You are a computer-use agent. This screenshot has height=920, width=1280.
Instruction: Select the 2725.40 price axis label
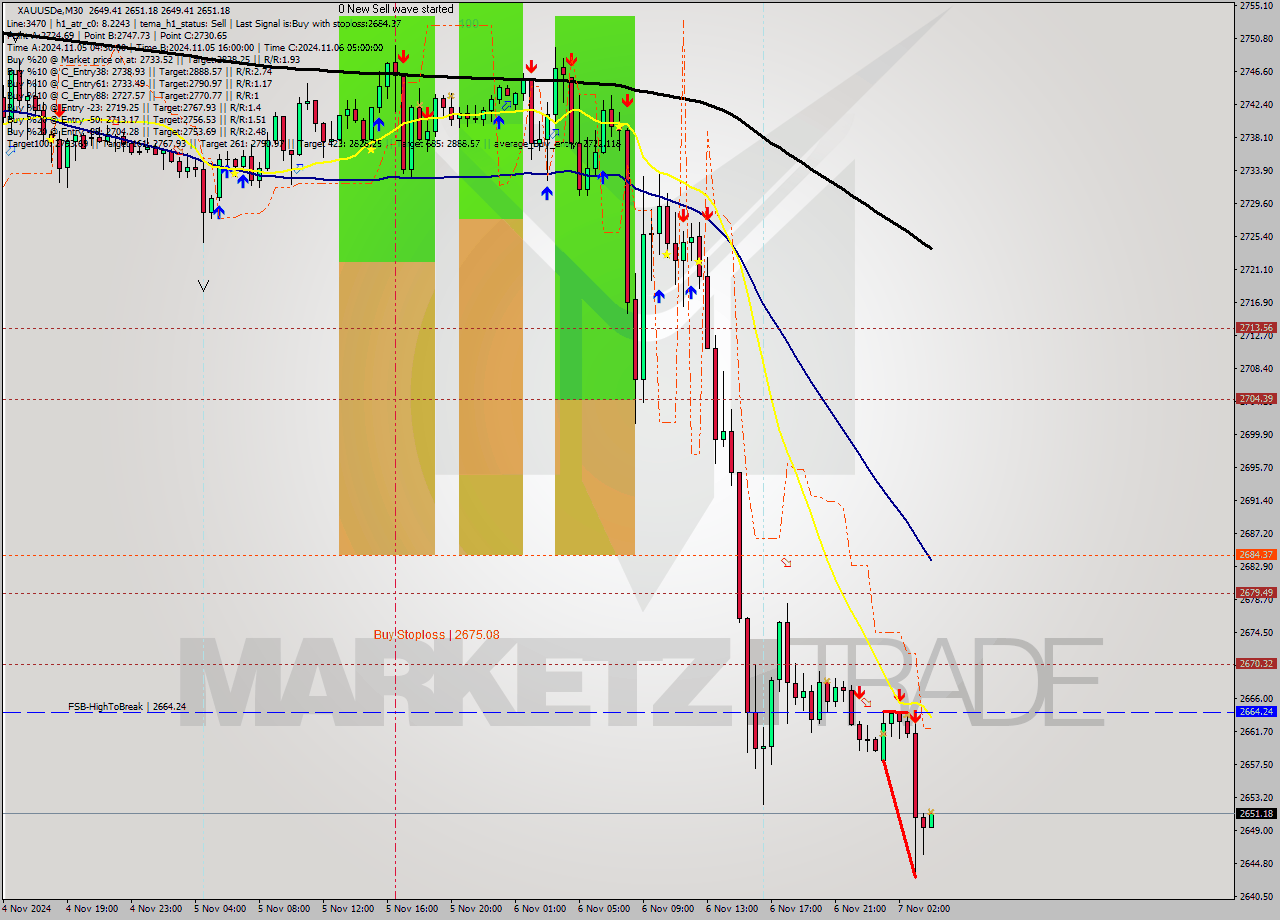1256,237
